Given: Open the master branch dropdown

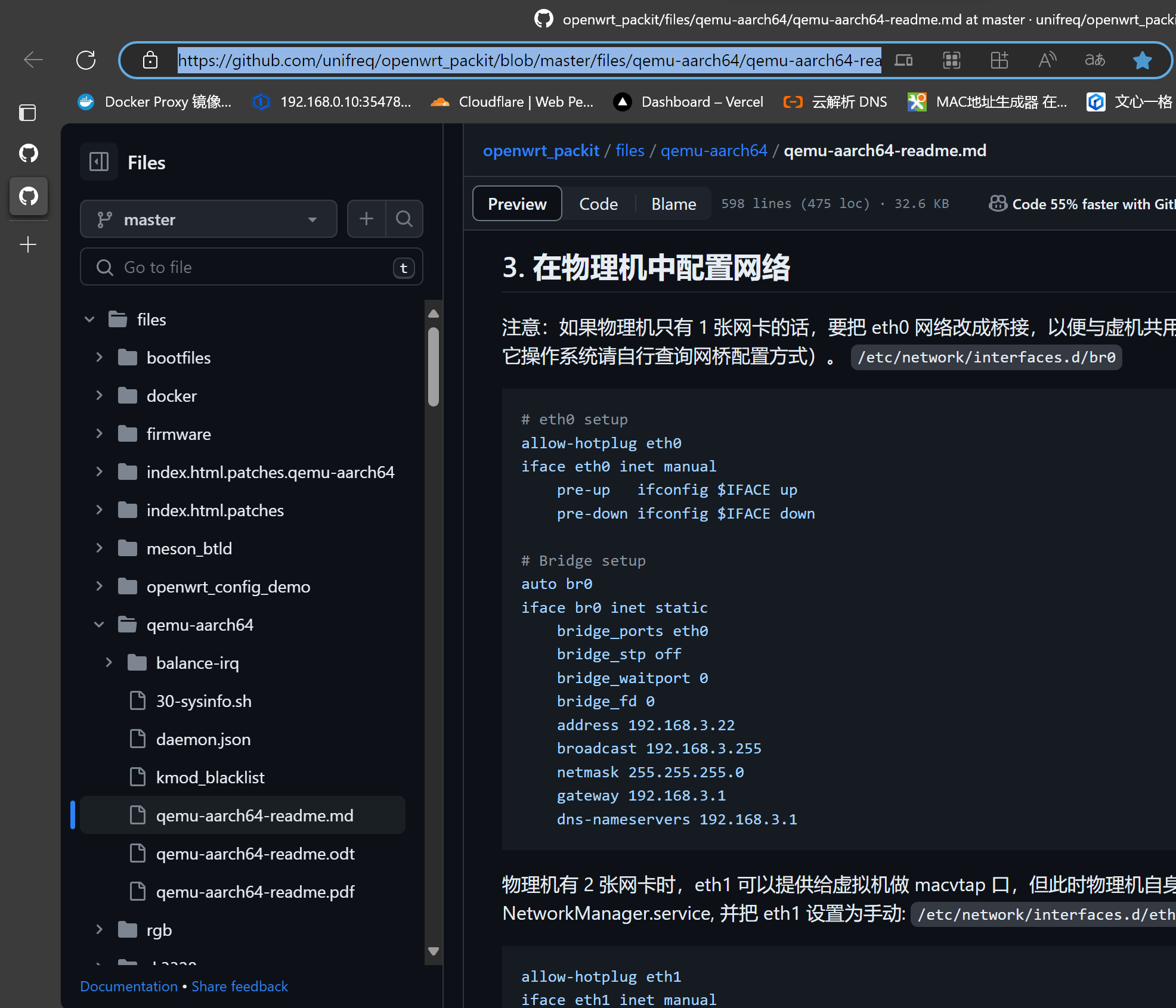Looking at the screenshot, I should coord(208,219).
